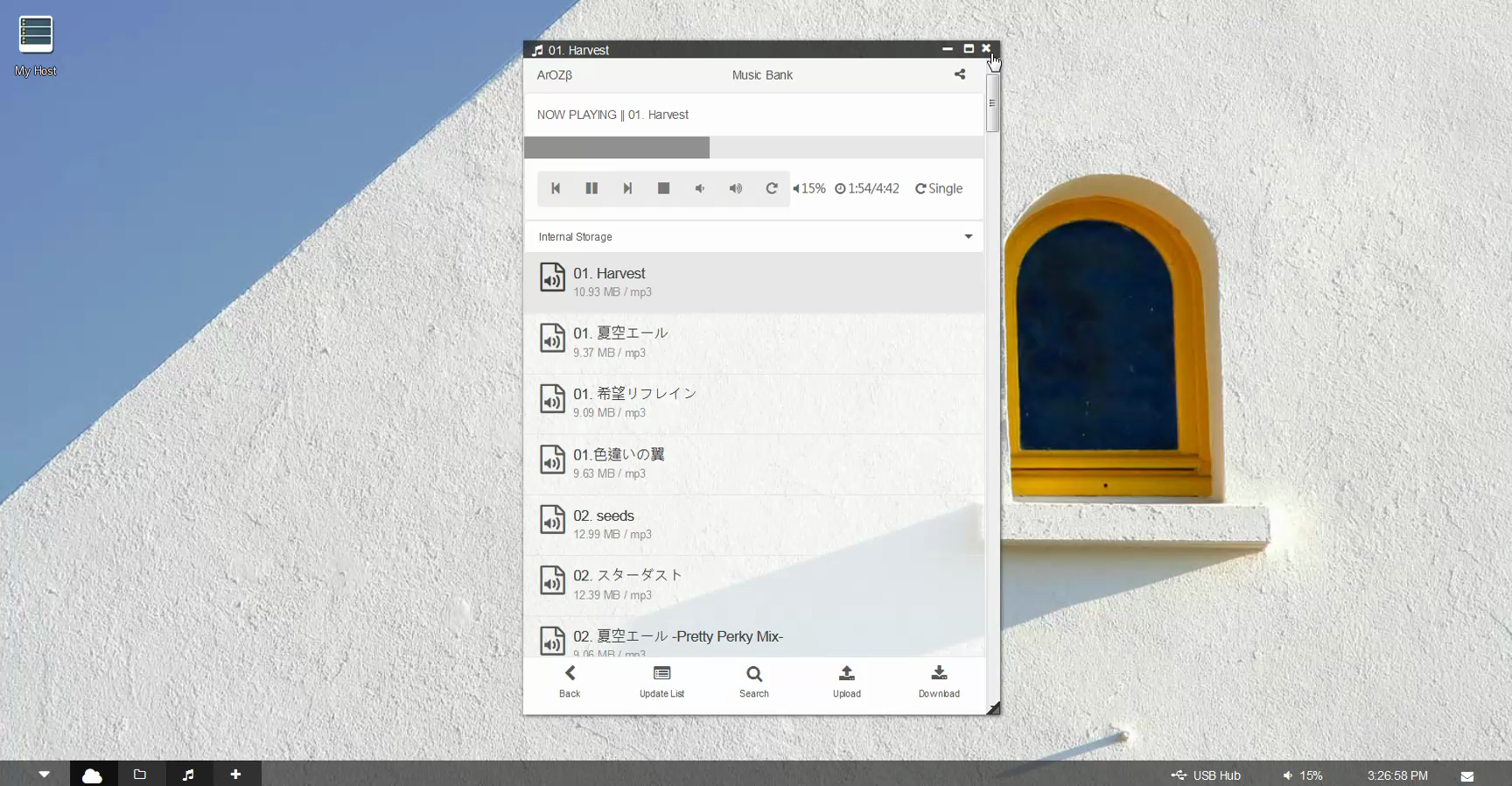Toggle the repeat mode button
Viewport: 1512px width, 786px height.
pyautogui.click(x=772, y=188)
